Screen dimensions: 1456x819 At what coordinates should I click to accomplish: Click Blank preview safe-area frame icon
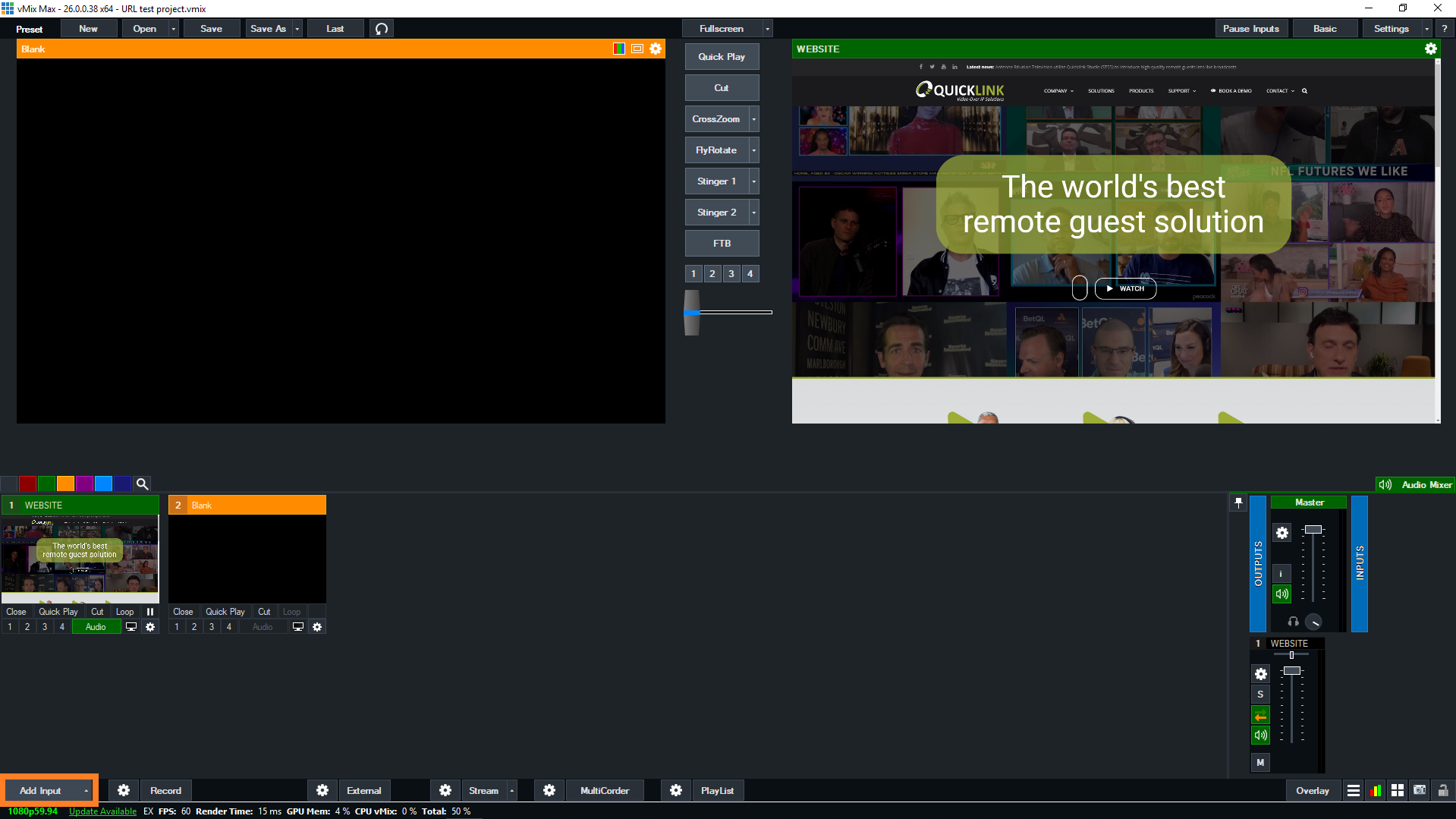click(x=637, y=49)
